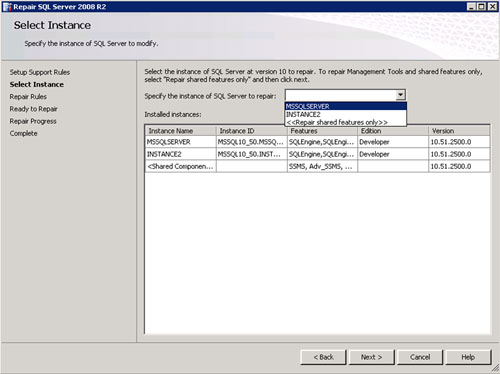
Task: Cancel the repair wizard
Action: 420,357
